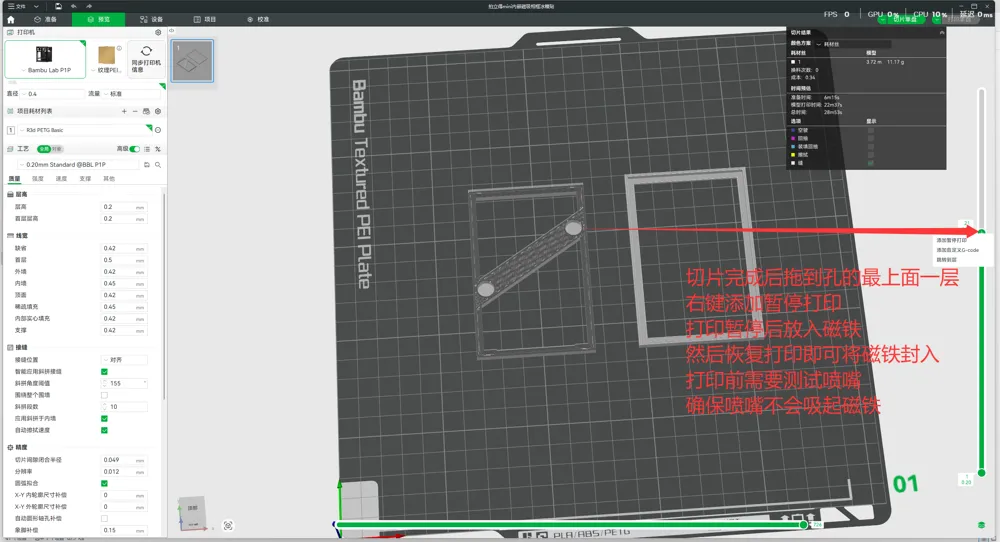Click the 切片单盘 slice button
The image size is (1000, 542).
coord(904,19)
